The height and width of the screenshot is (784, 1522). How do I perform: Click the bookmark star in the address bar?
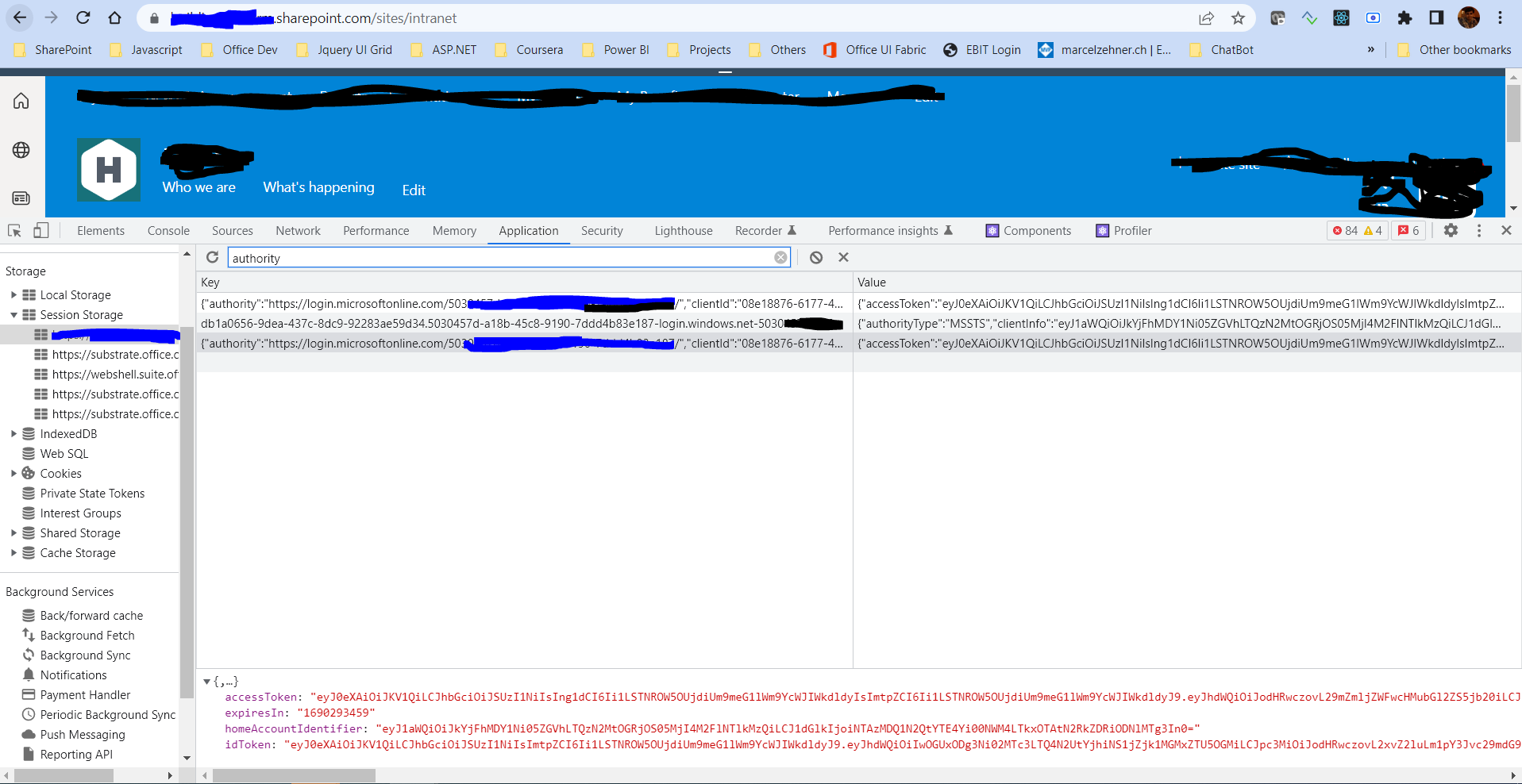click(1236, 17)
